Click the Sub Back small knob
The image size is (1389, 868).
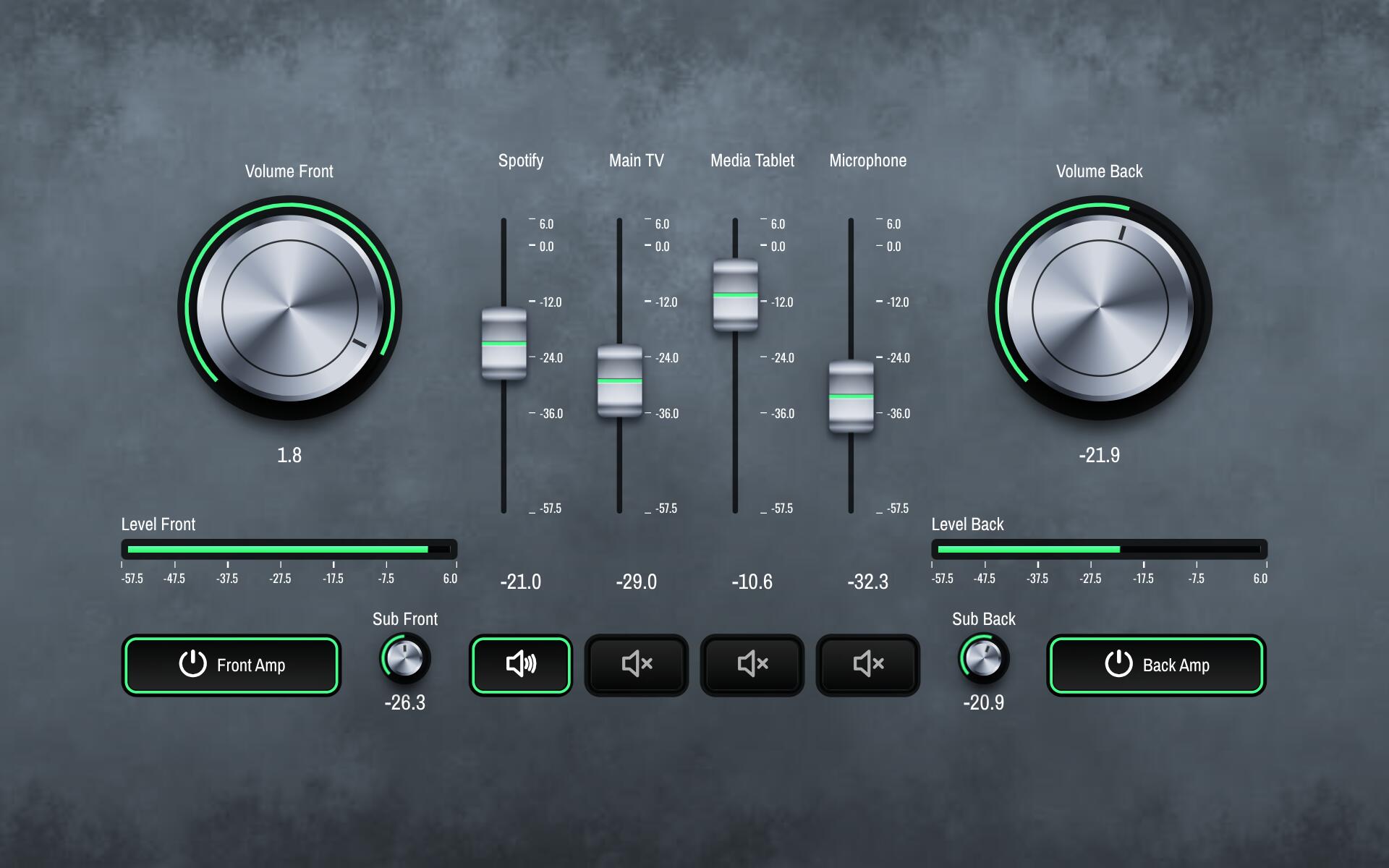(983, 658)
